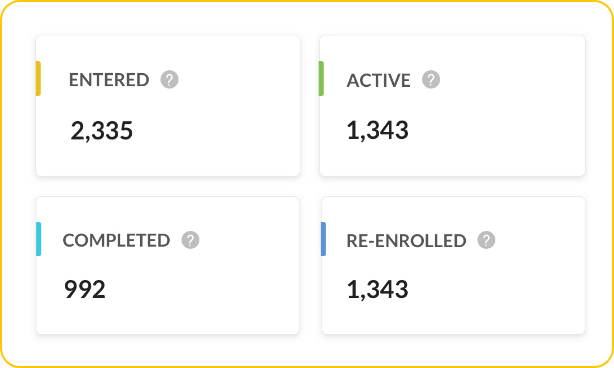Image resolution: width=614 pixels, height=368 pixels.
Task: Click the 992 completed count
Action: [x=85, y=289]
